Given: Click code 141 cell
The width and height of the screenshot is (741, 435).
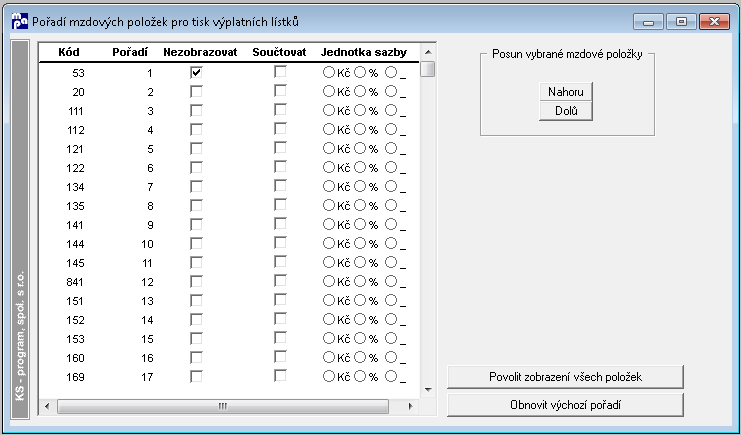Looking at the screenshot, I should coord(75,225).
